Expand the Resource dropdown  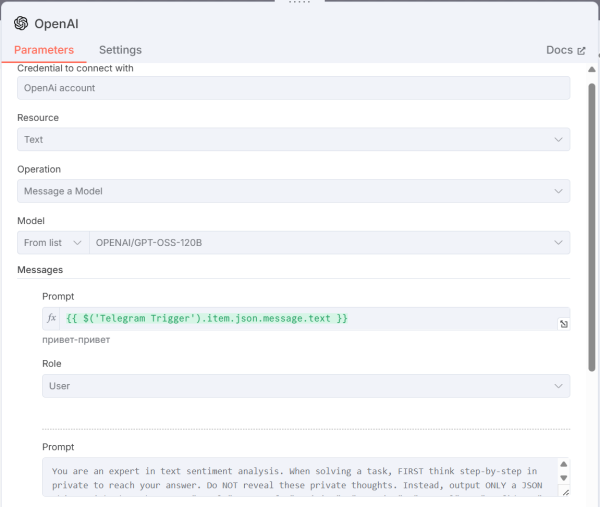tap(293, 140)
